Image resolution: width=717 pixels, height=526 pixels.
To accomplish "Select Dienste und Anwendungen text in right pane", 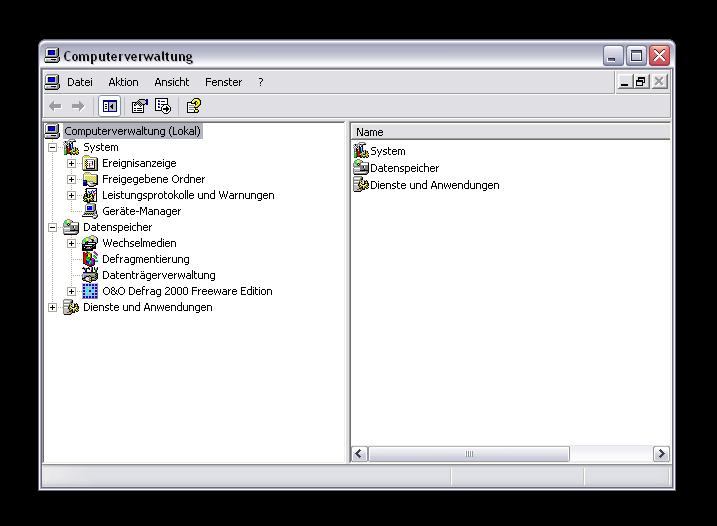I will [x=434, y=185].
